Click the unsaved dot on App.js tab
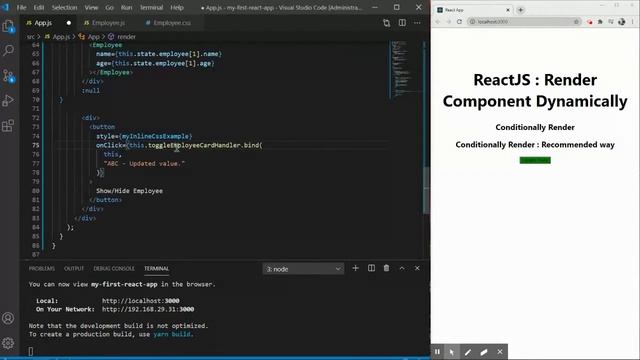This screenshot has width=640, height=360. pos(69,23)
